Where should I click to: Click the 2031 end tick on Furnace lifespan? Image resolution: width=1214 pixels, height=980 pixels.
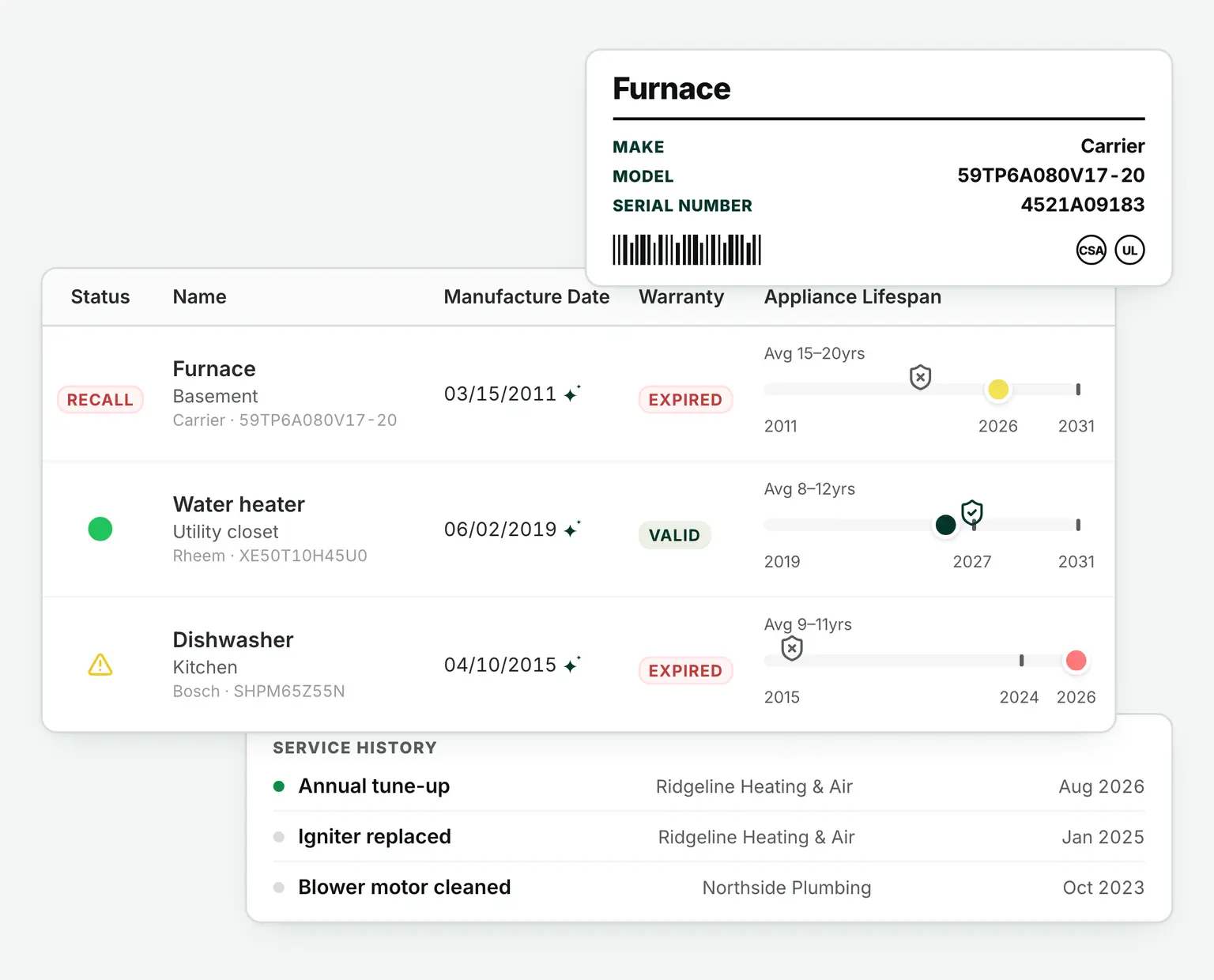pos(1078,389)
